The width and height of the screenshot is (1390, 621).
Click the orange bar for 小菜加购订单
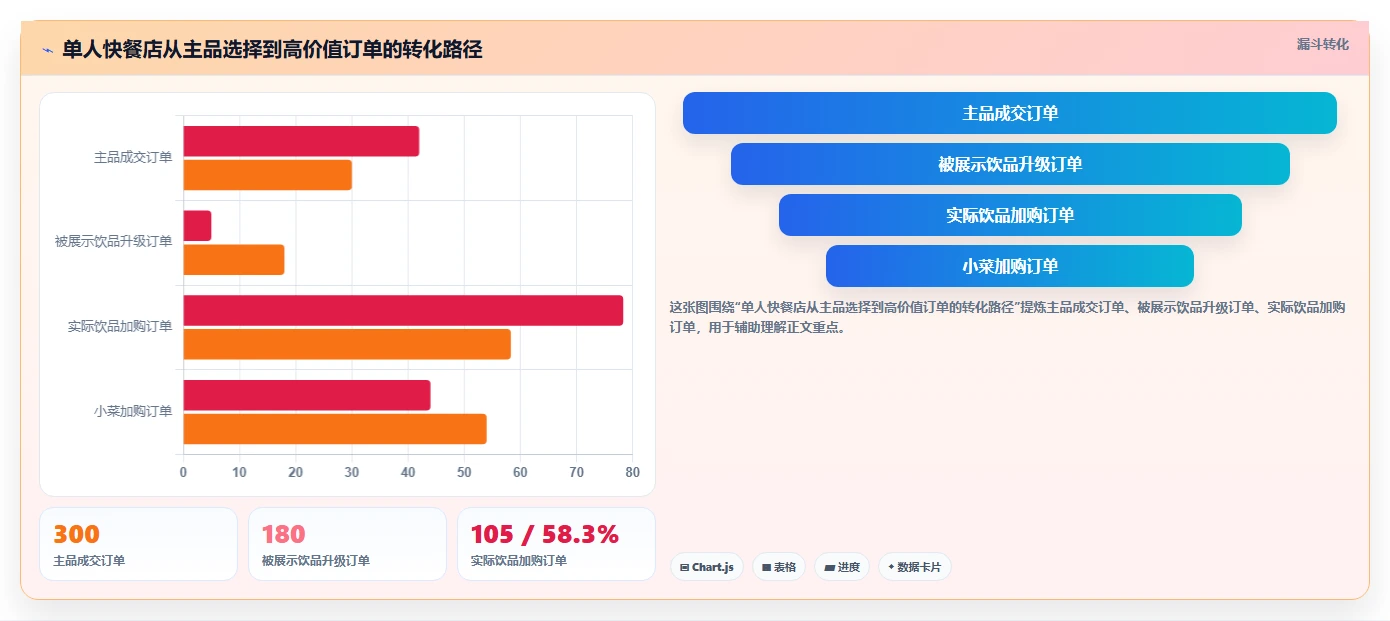pos(334,429)
